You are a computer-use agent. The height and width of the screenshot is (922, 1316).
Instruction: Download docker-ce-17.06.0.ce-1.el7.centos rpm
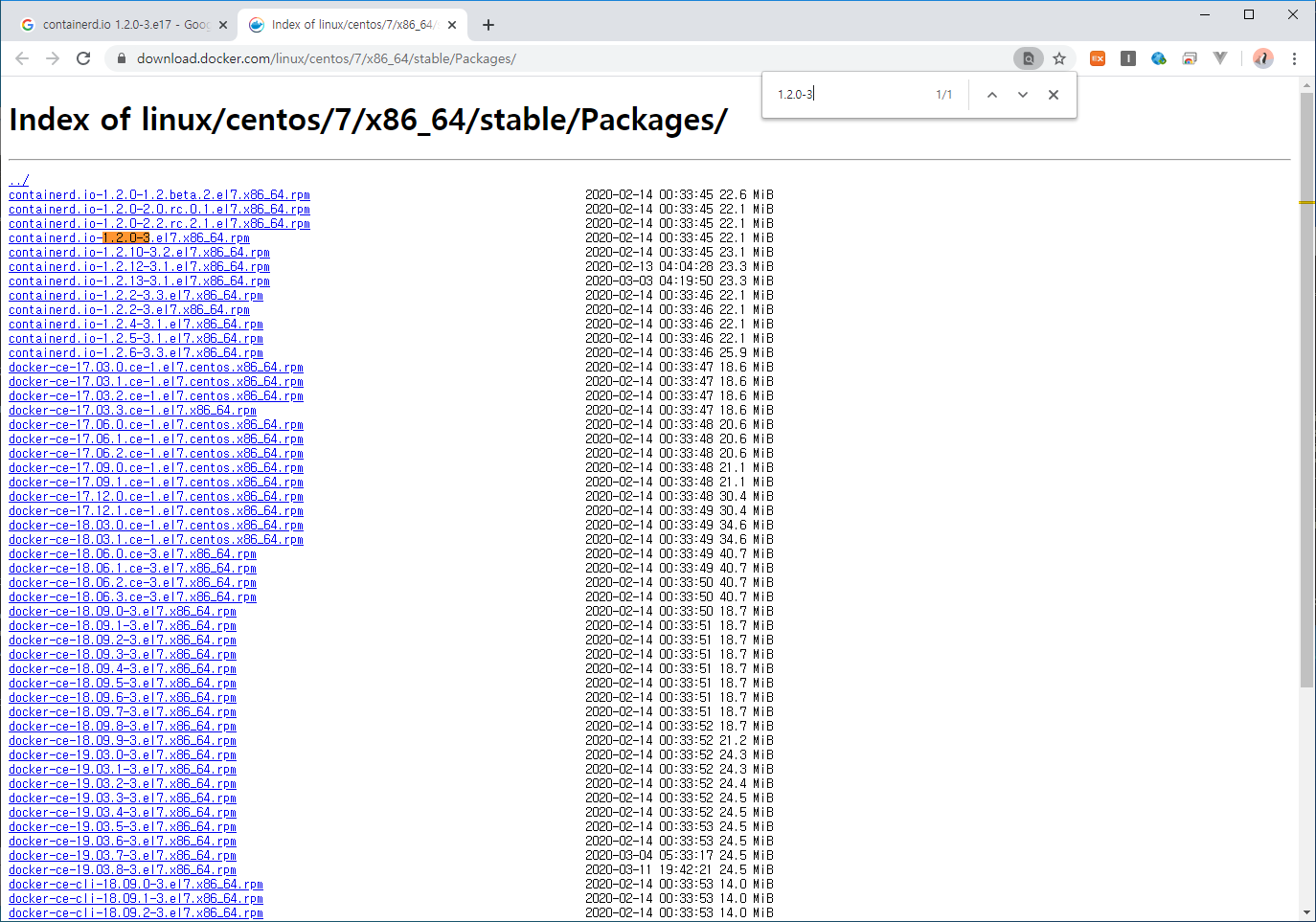pyautogui.click(x=156, y=424)
